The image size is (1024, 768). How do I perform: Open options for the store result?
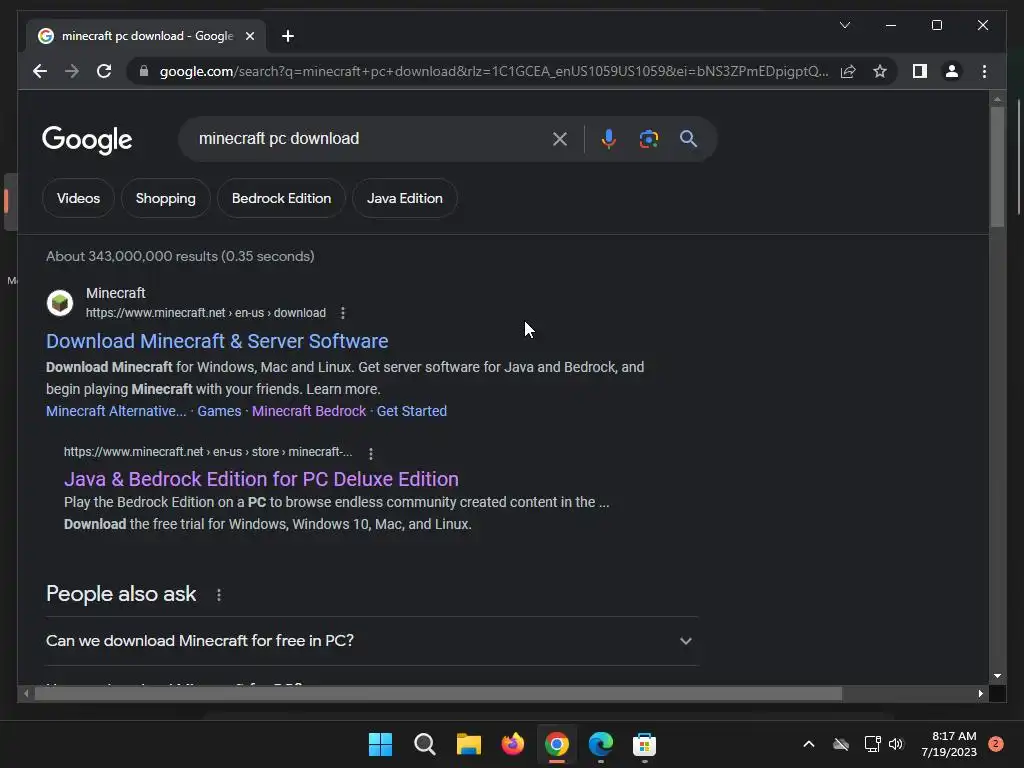point(371,453)
